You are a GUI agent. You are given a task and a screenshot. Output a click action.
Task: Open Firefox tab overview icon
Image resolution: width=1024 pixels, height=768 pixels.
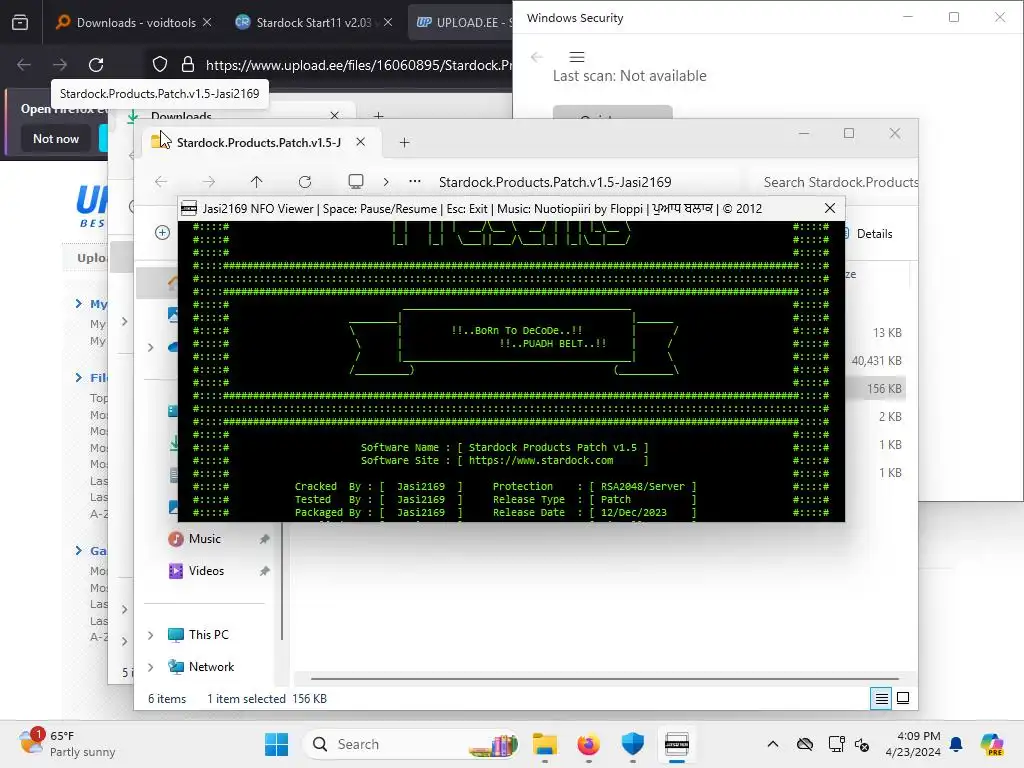[x=20, y=23]
